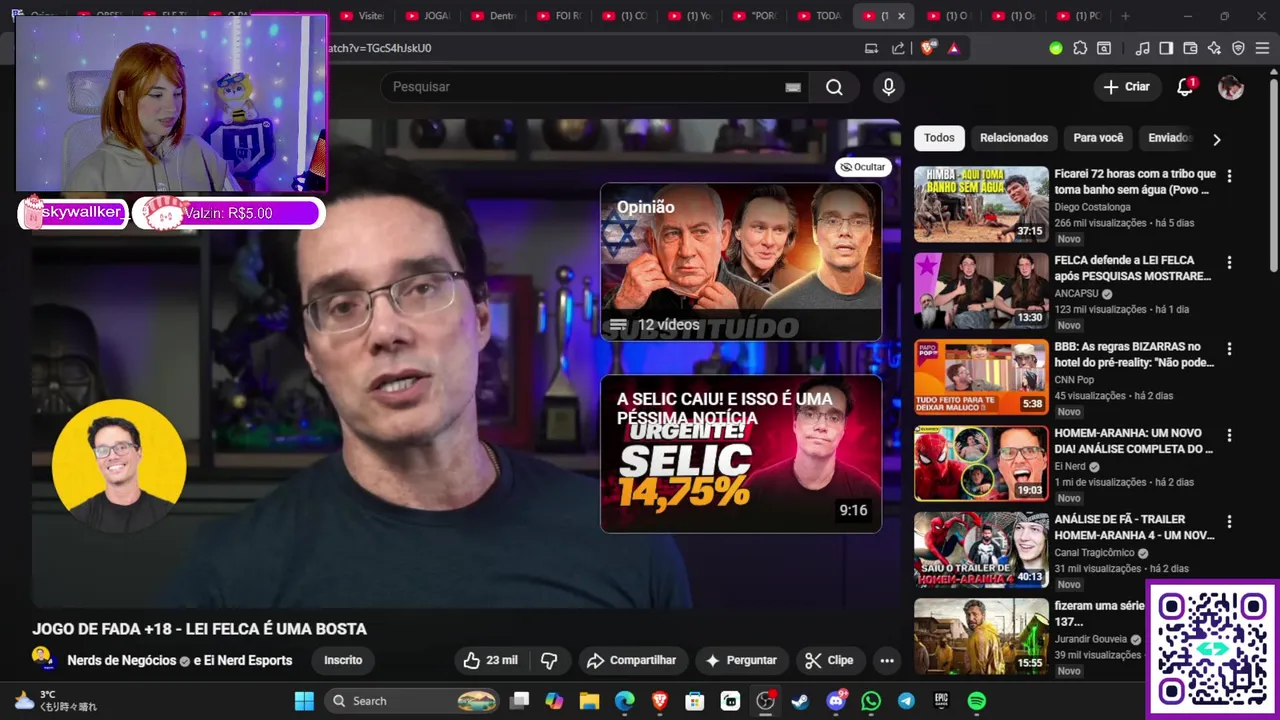Open Steam from the taskbar
The image size is (1280, 720).
(801, 701)
